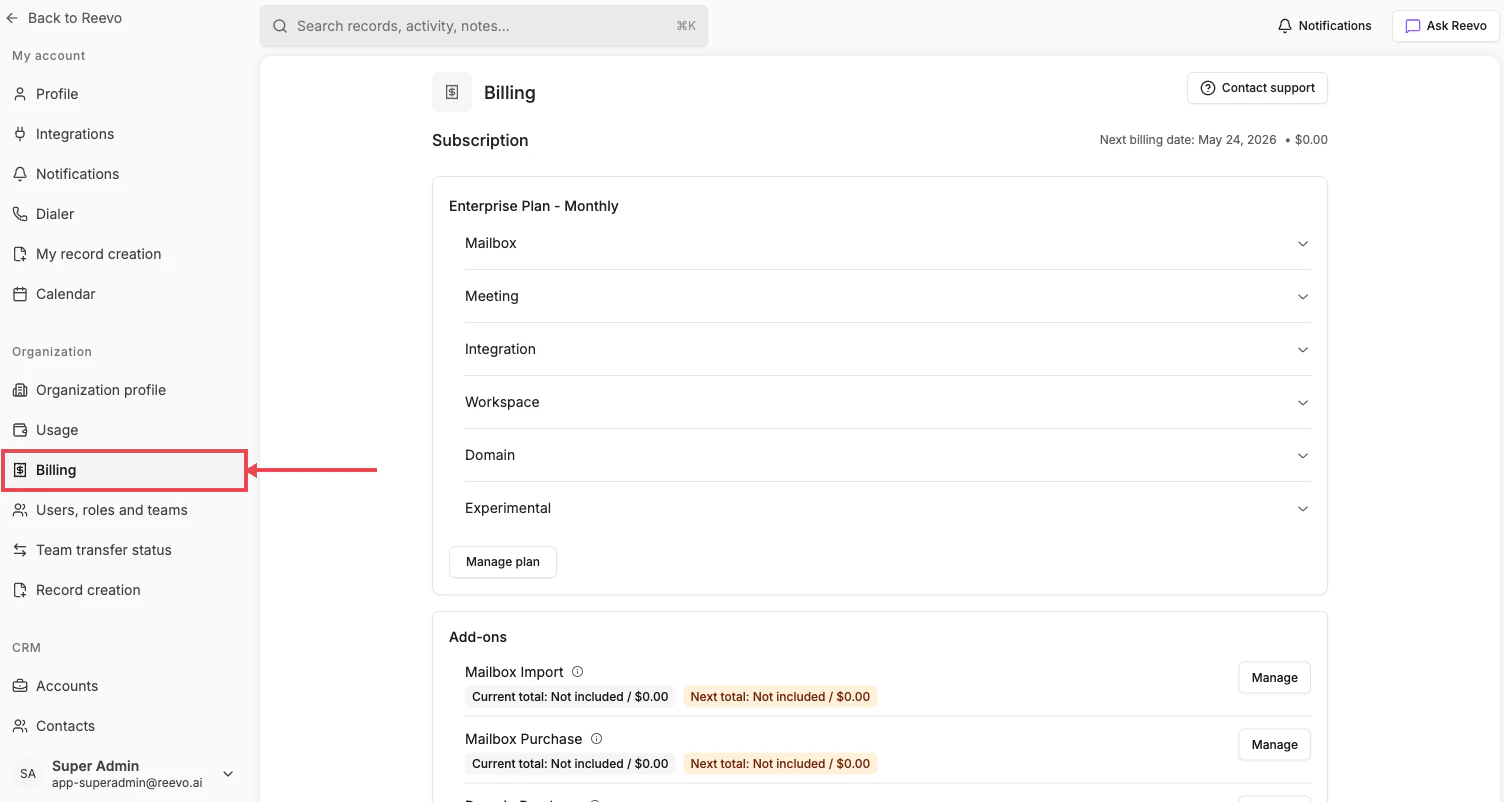This screenshot has width=1504, height=802.
Task: Click the Mailbox row label
Action: pyautogui.click(x=491, y=243)
